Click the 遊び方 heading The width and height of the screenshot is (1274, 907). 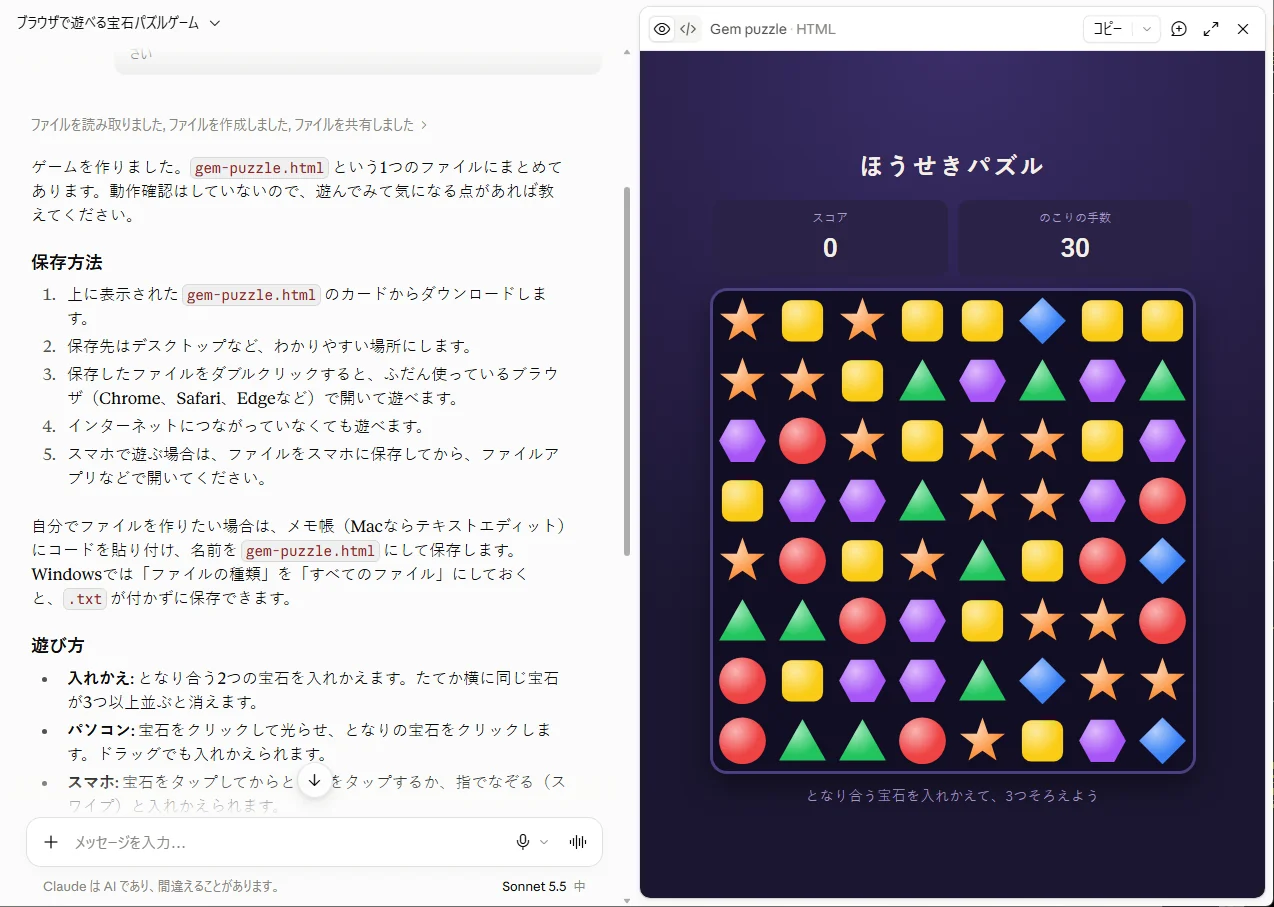58,646
